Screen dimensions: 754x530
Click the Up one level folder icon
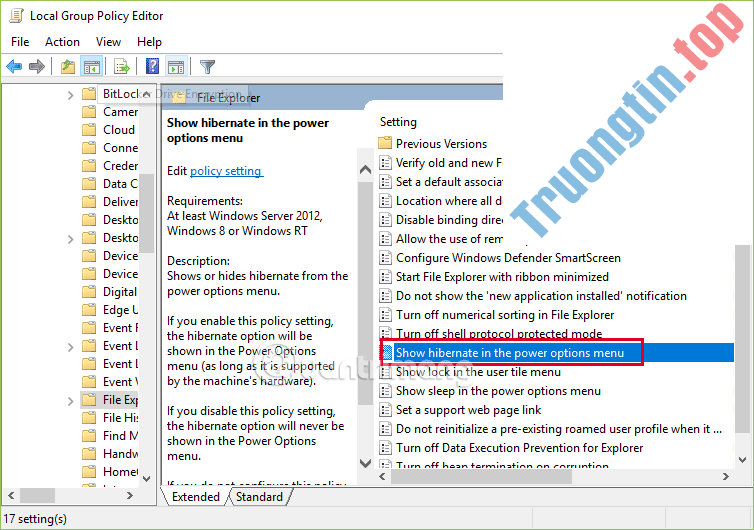pyautogui.click(x=68, y=66)
